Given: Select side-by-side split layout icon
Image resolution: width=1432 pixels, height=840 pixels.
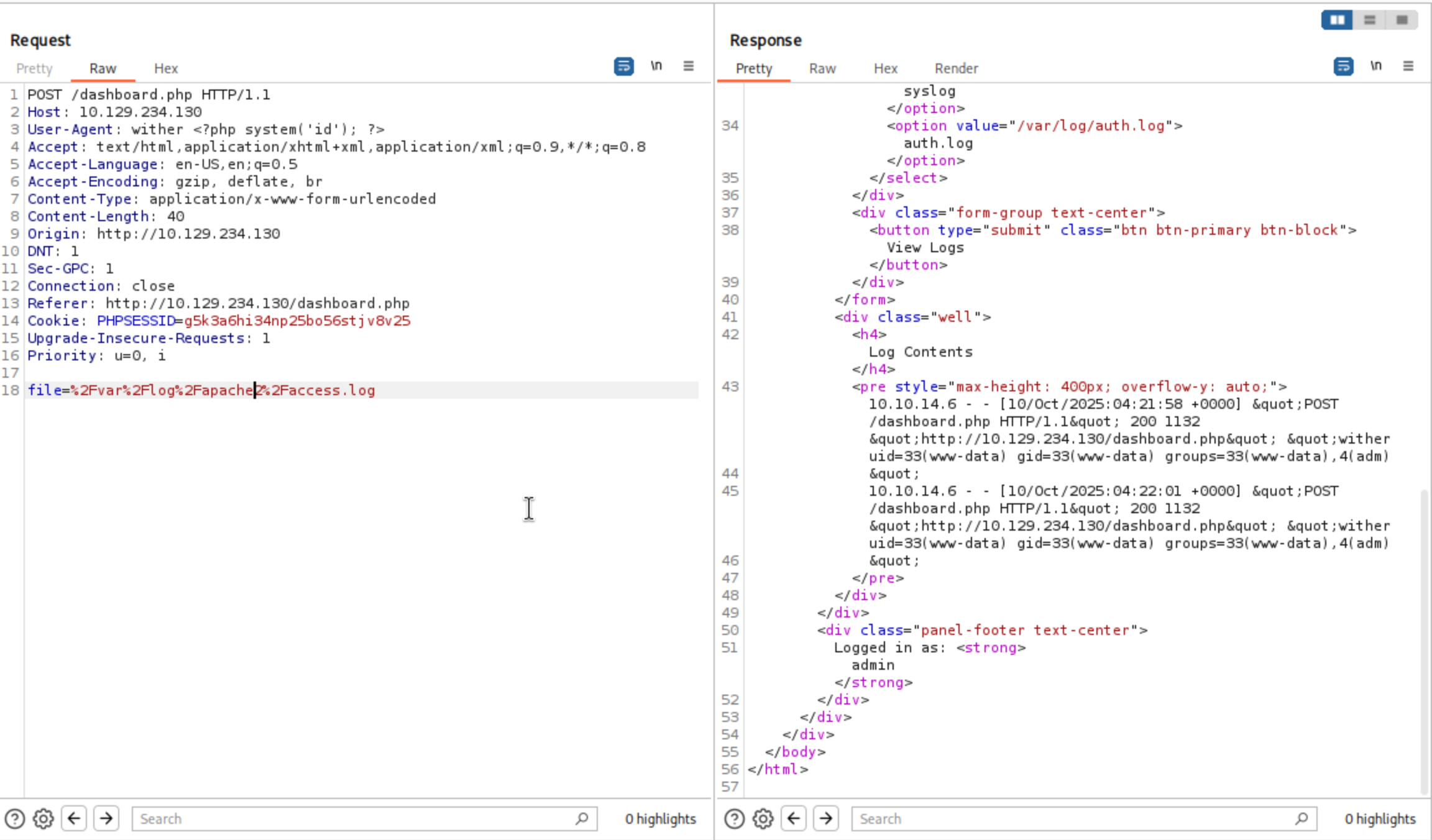Looking at the screenshot, I should tap(1337, 20).
